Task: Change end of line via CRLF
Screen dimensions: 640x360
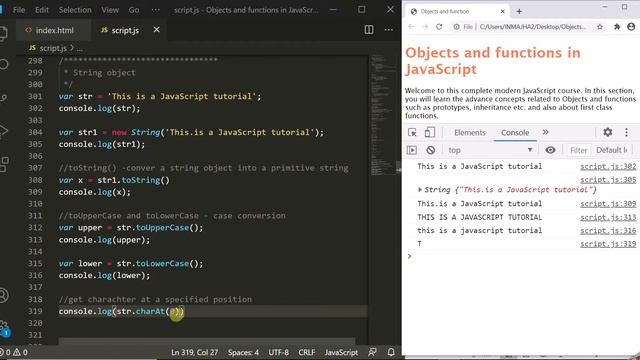Action: click(x=306, y=352)
